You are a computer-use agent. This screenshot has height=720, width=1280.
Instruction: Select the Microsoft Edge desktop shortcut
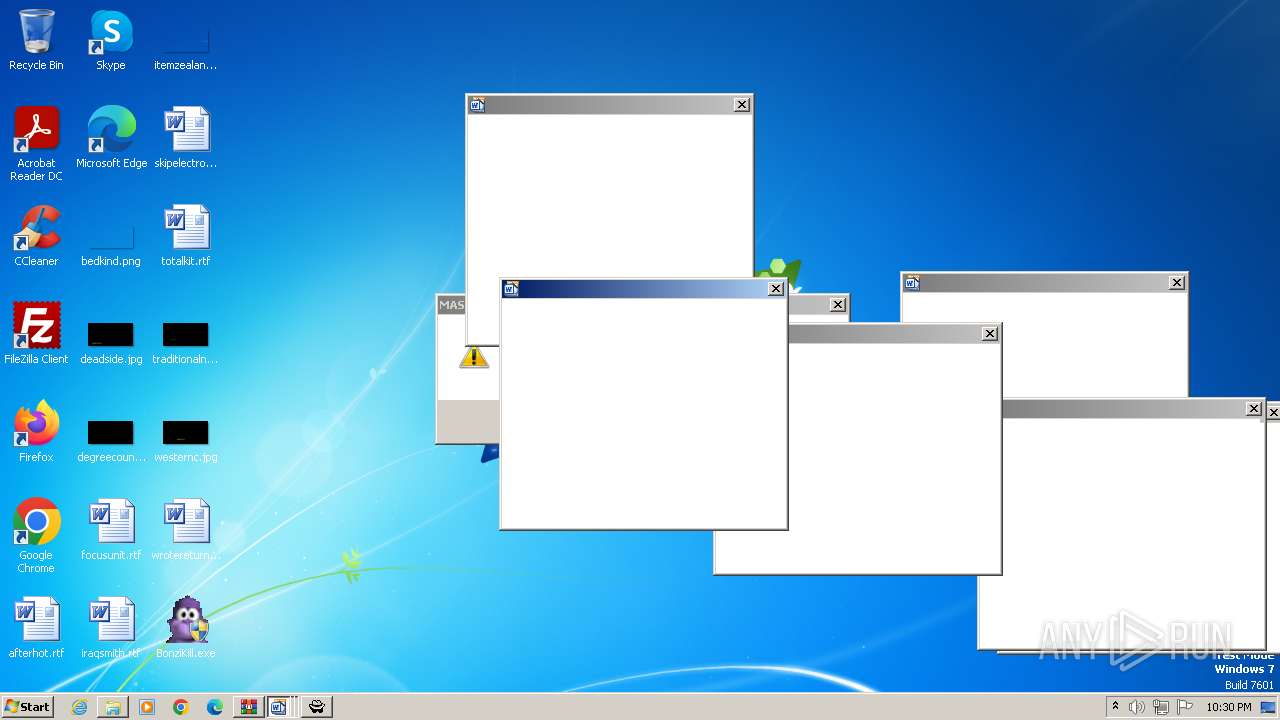111,138
